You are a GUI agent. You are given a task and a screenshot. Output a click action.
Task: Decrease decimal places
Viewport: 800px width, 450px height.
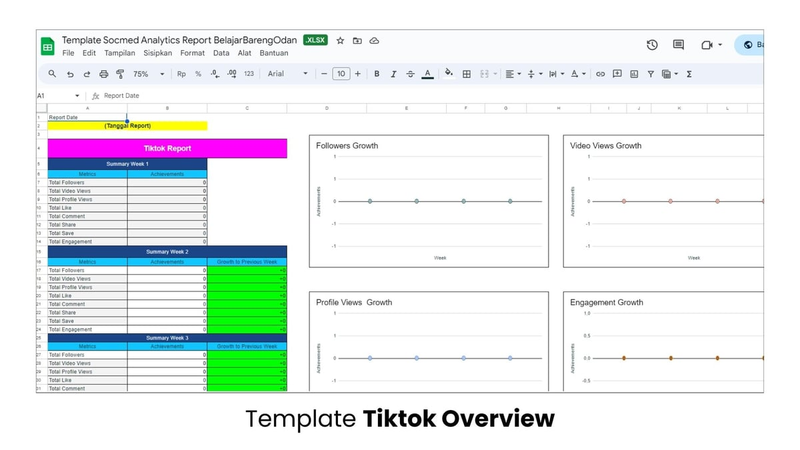click(x=215, y=74)
